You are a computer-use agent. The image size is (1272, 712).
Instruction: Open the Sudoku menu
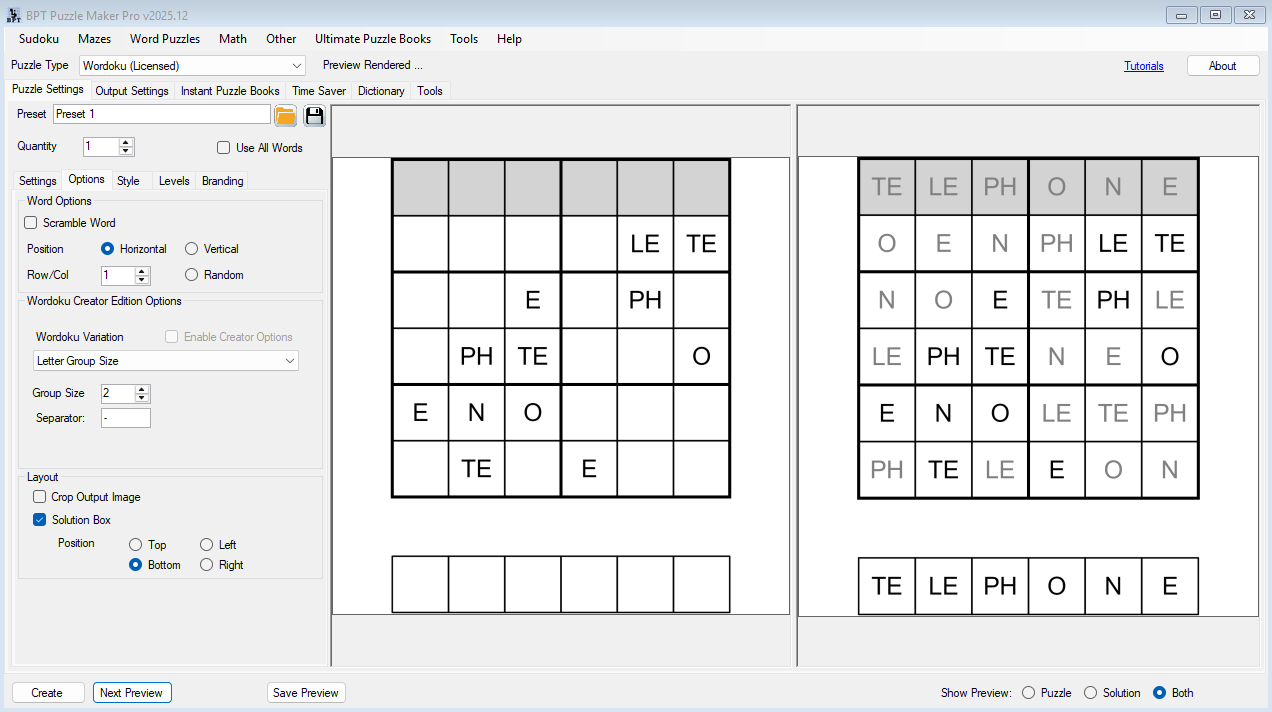[x=39, y=39]
